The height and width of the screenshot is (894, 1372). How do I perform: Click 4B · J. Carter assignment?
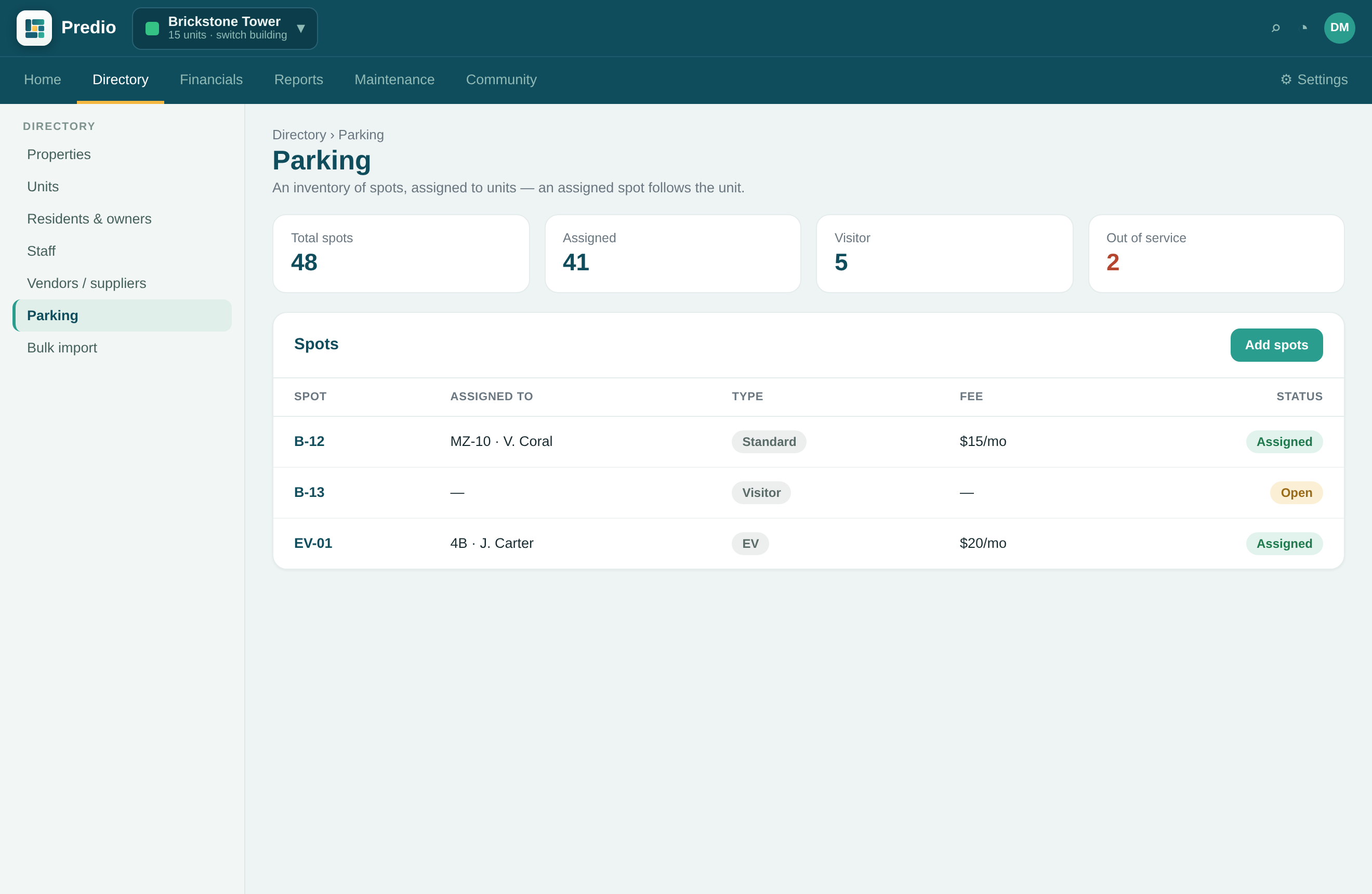492,543
